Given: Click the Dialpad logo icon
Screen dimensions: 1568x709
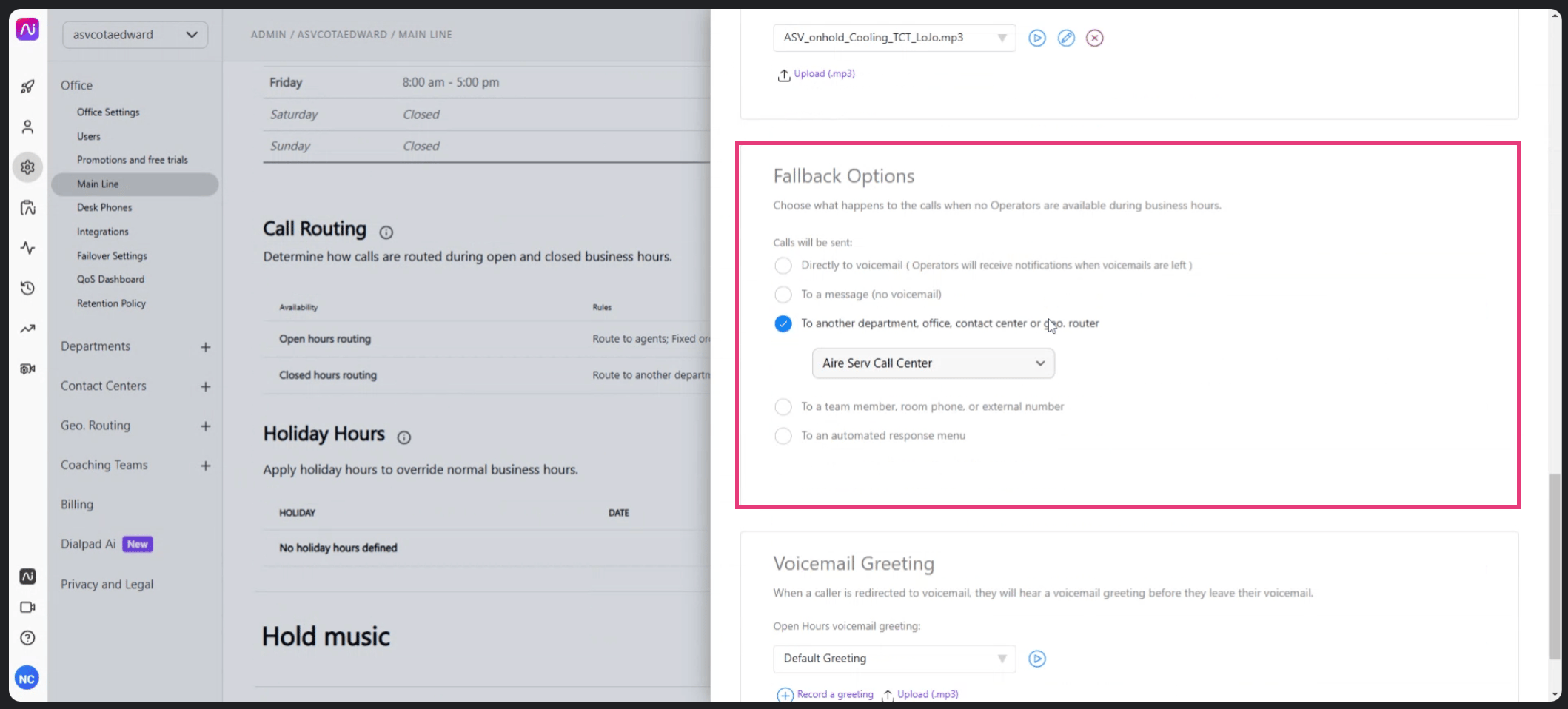Looking at the screenshot, I should (x=27, y=30).
